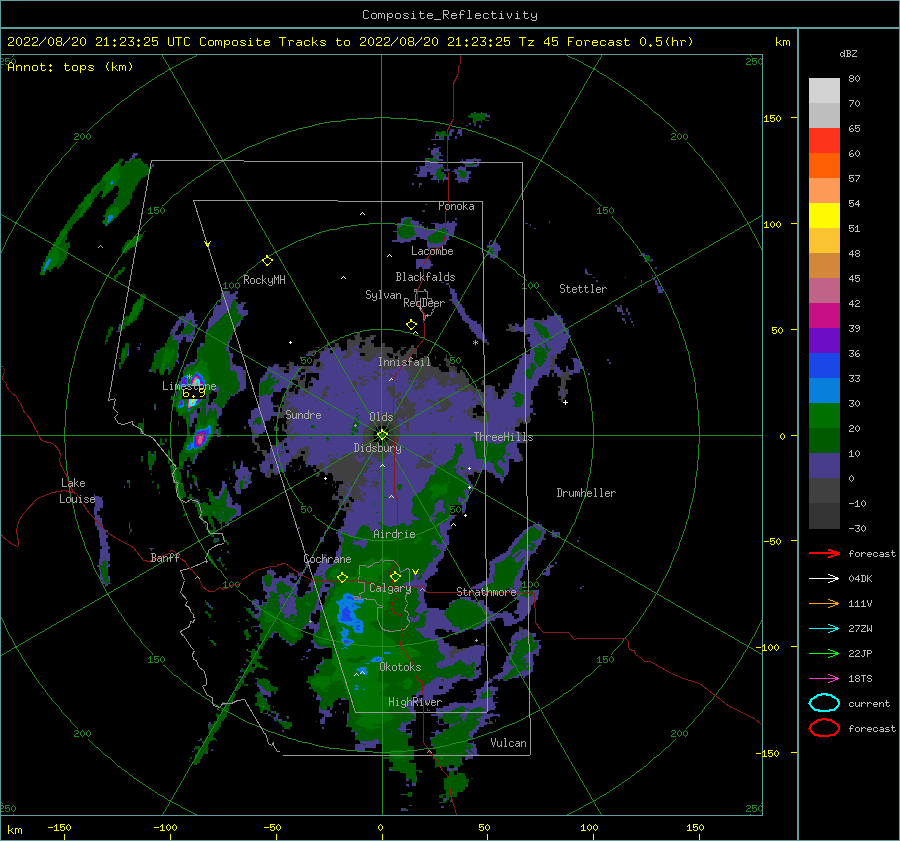Click the Sundre town label
The image size is (900, 841).
coord(304,414)
